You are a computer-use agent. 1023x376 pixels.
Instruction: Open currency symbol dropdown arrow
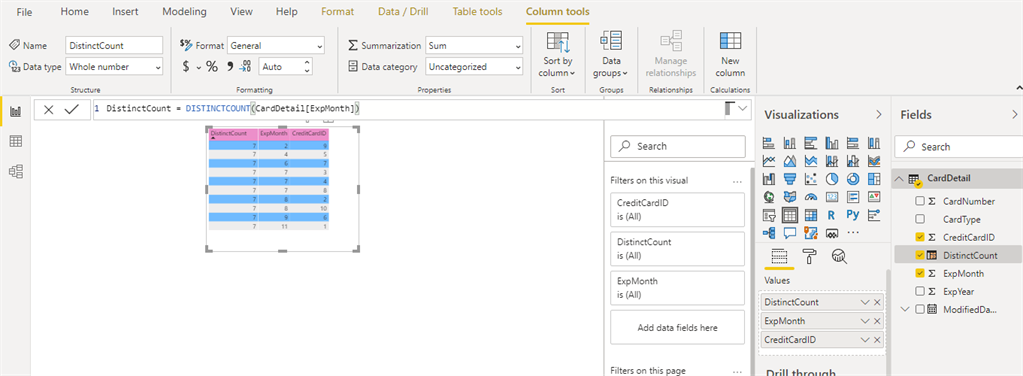198,67
